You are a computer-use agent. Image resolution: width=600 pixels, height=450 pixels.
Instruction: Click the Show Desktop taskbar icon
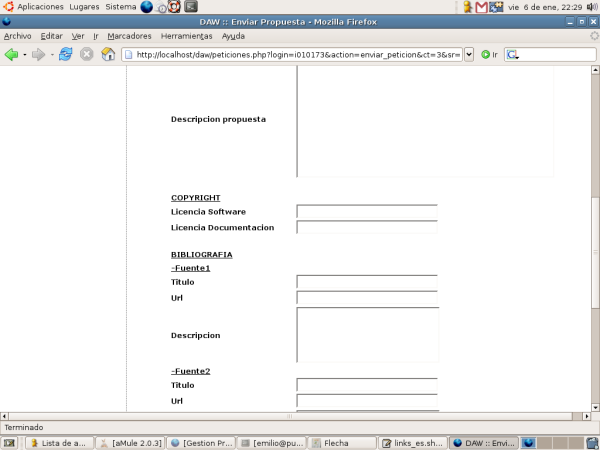click(x=9, y=443)
